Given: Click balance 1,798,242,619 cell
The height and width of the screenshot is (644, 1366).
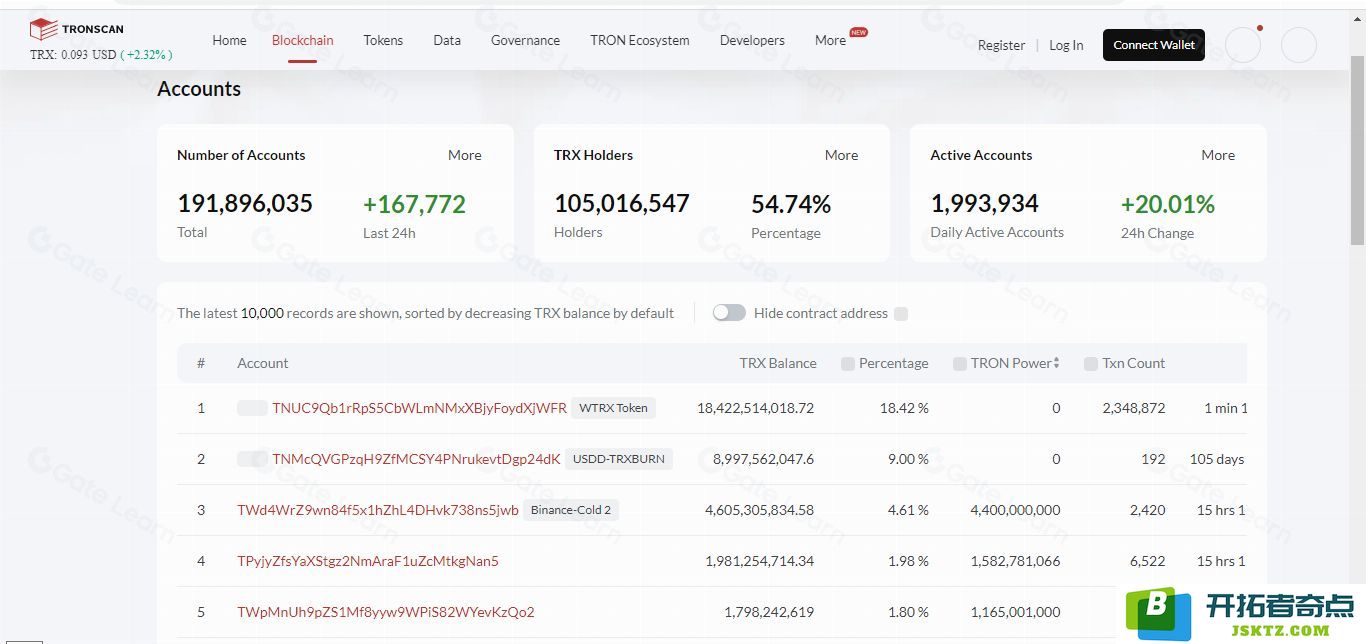Looking at the screenshot, I should pyautogui.click(x=769, y=612).
